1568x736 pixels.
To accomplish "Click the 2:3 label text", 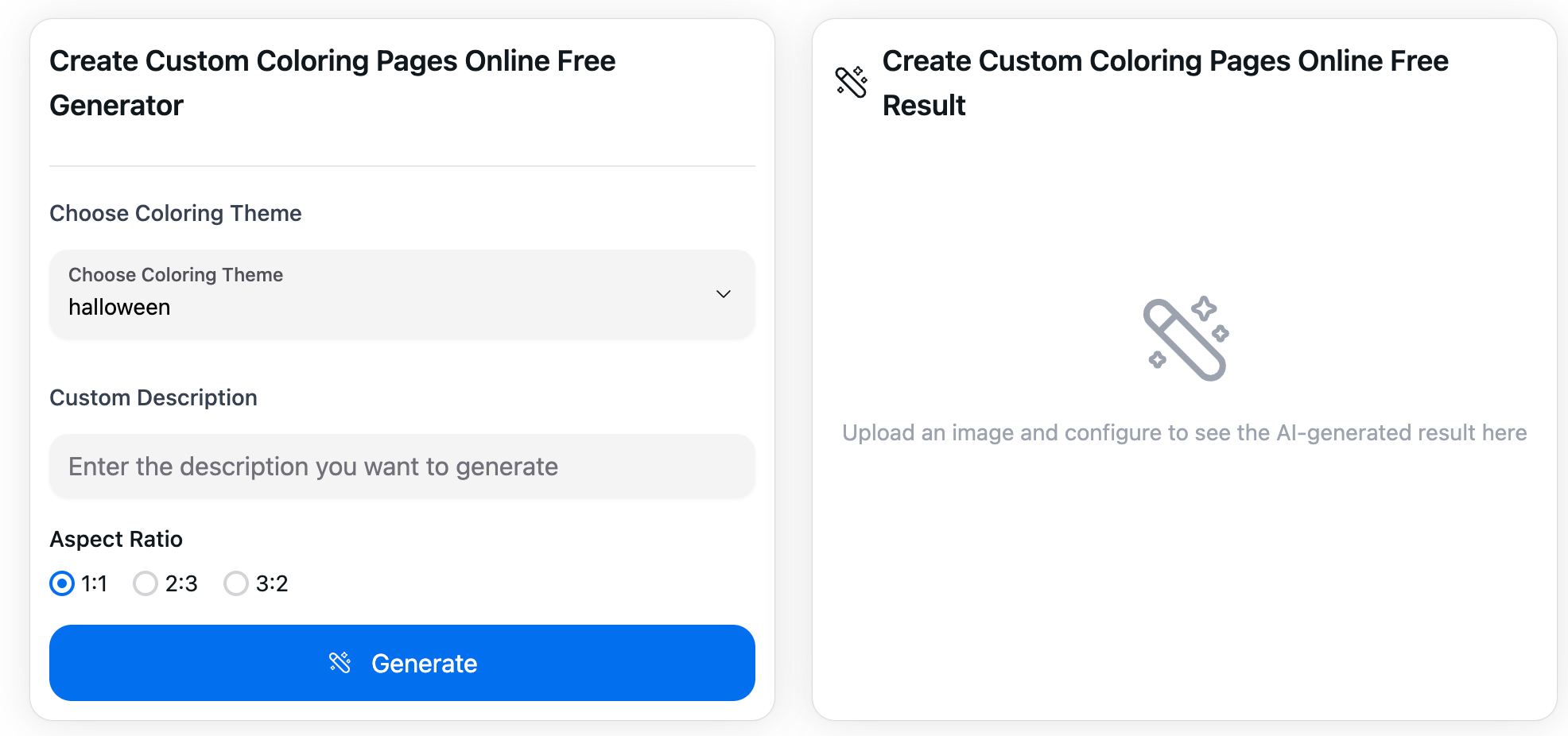I will click(181, 583).
